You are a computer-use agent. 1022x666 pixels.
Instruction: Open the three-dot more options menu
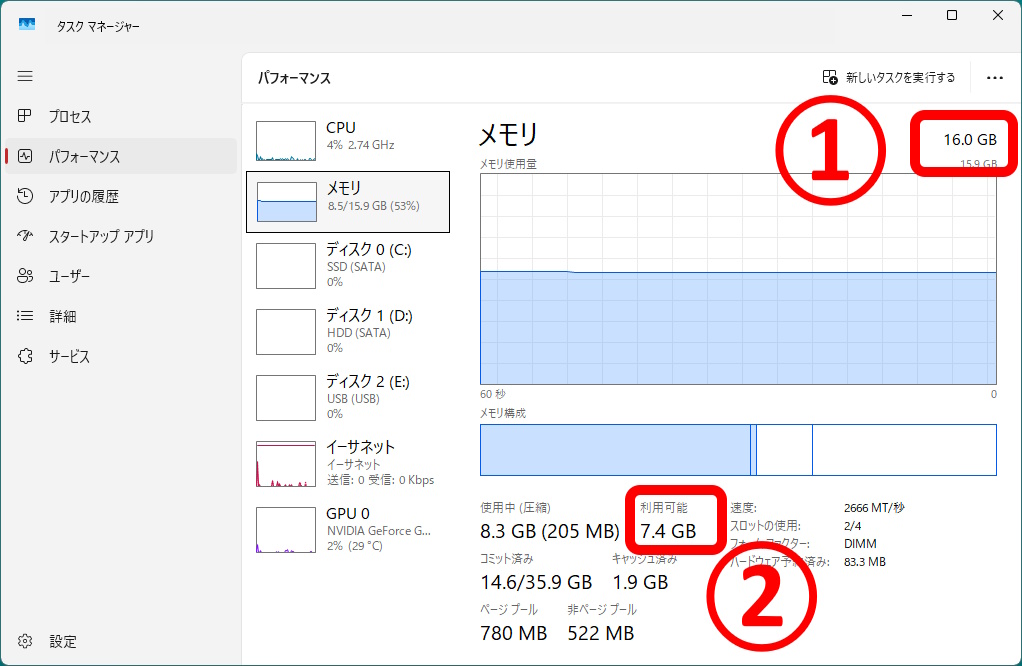pyautogui.click(x=995, y=78)
